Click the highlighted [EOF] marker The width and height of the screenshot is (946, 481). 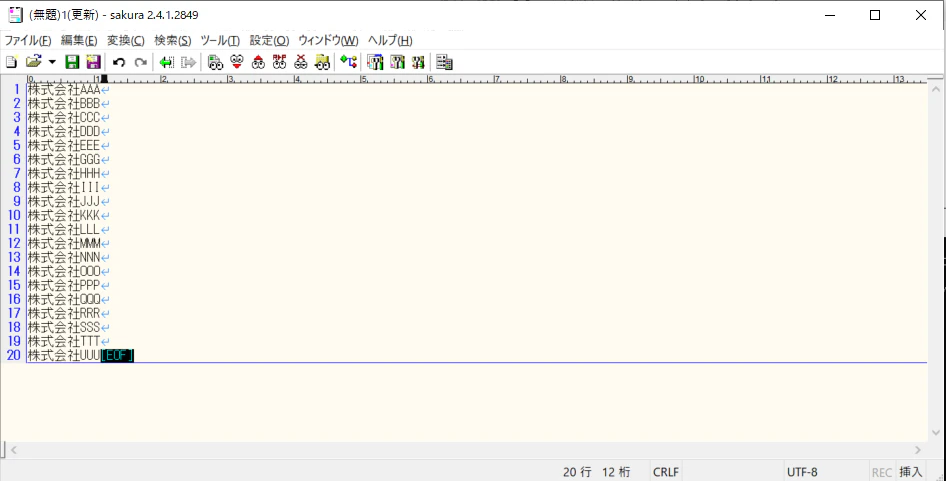pyautogui.click(x=117, y=355)
